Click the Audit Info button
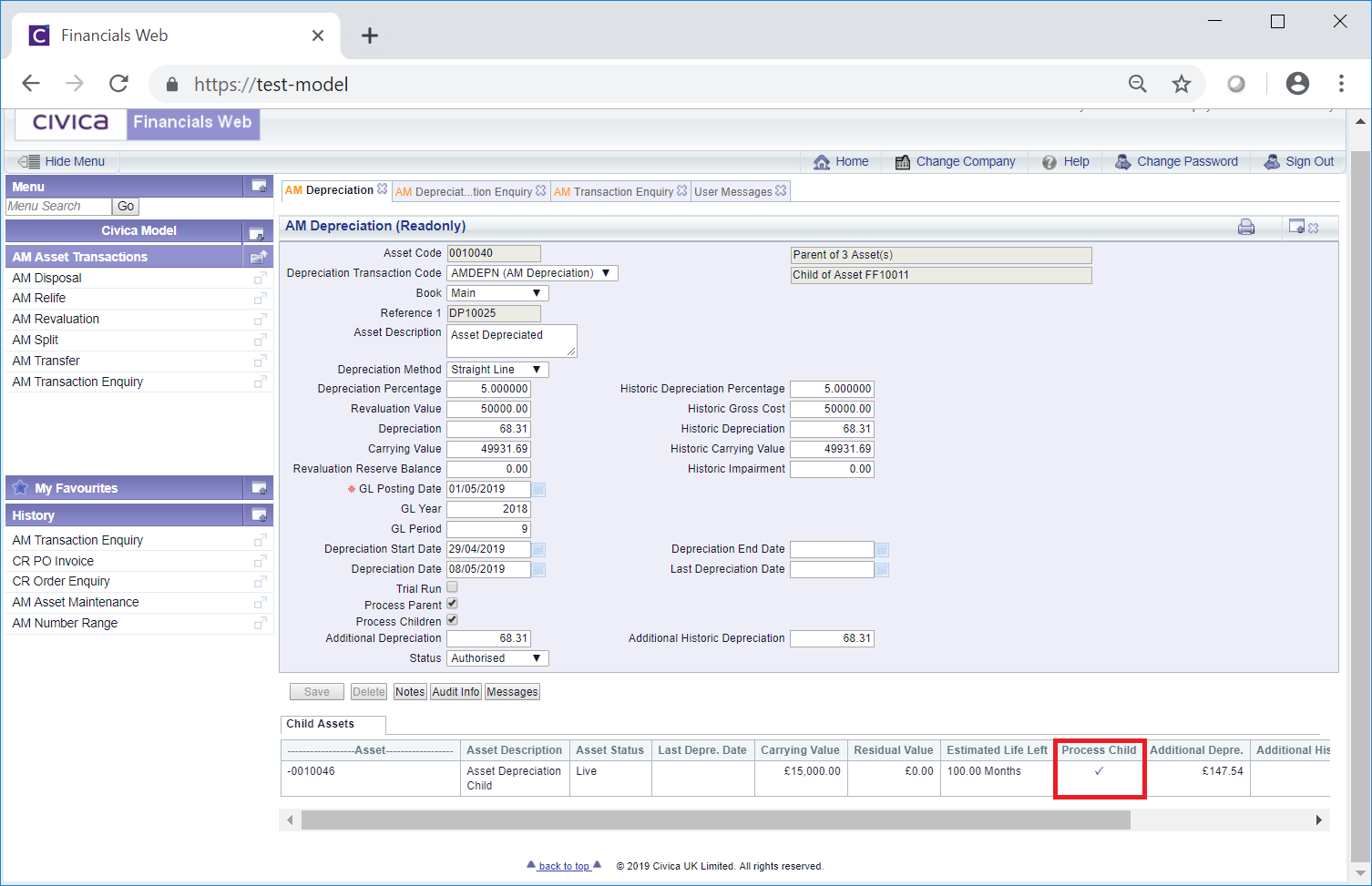The image size is (1372, 886). point(456,692)
